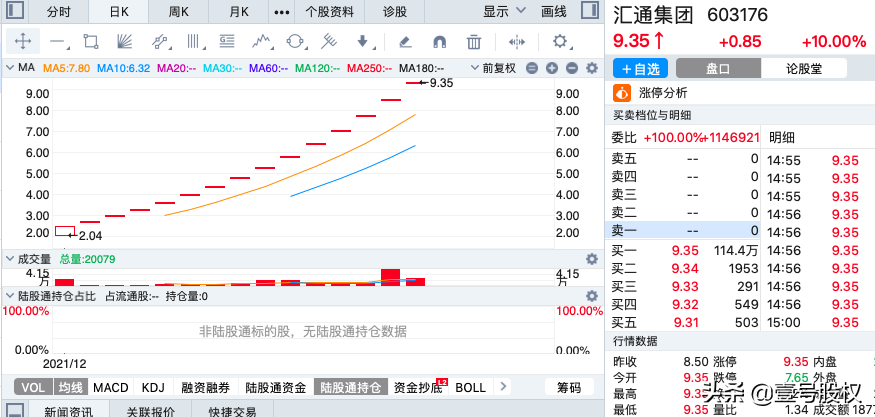Switch to the 论股堂 forum tab
The height and width of the screenshot is (417, 875).
click(x=804, y=69)
